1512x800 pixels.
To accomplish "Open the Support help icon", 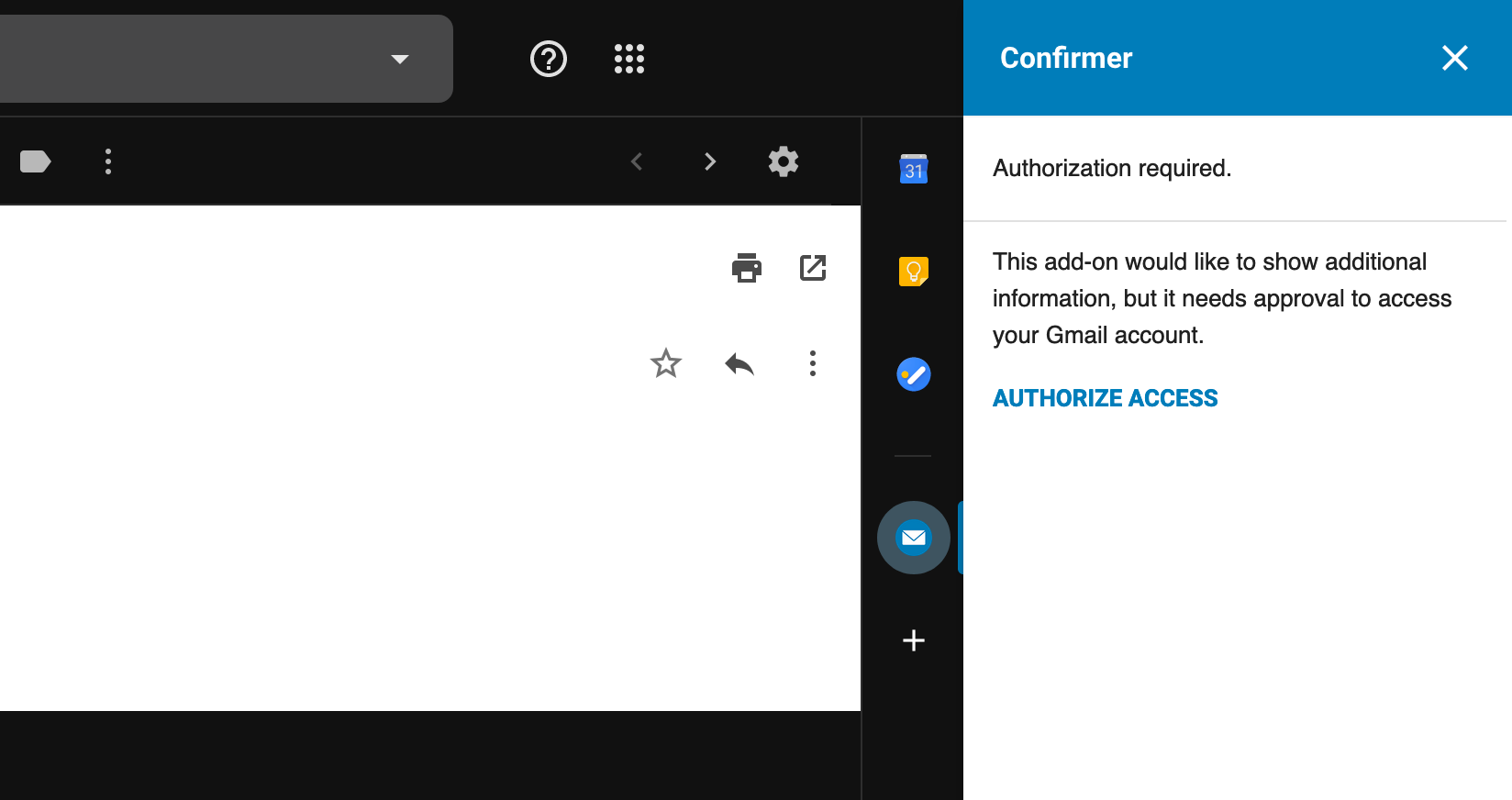I will tap(549, 59).
